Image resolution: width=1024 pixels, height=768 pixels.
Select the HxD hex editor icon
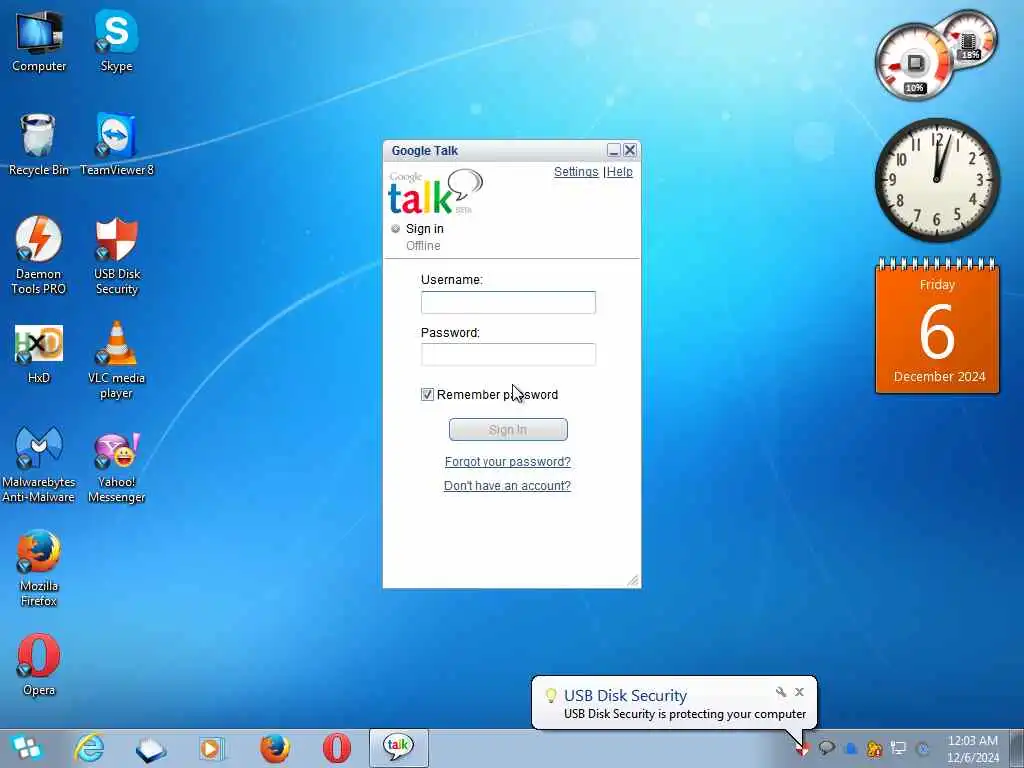click(39, 353)
